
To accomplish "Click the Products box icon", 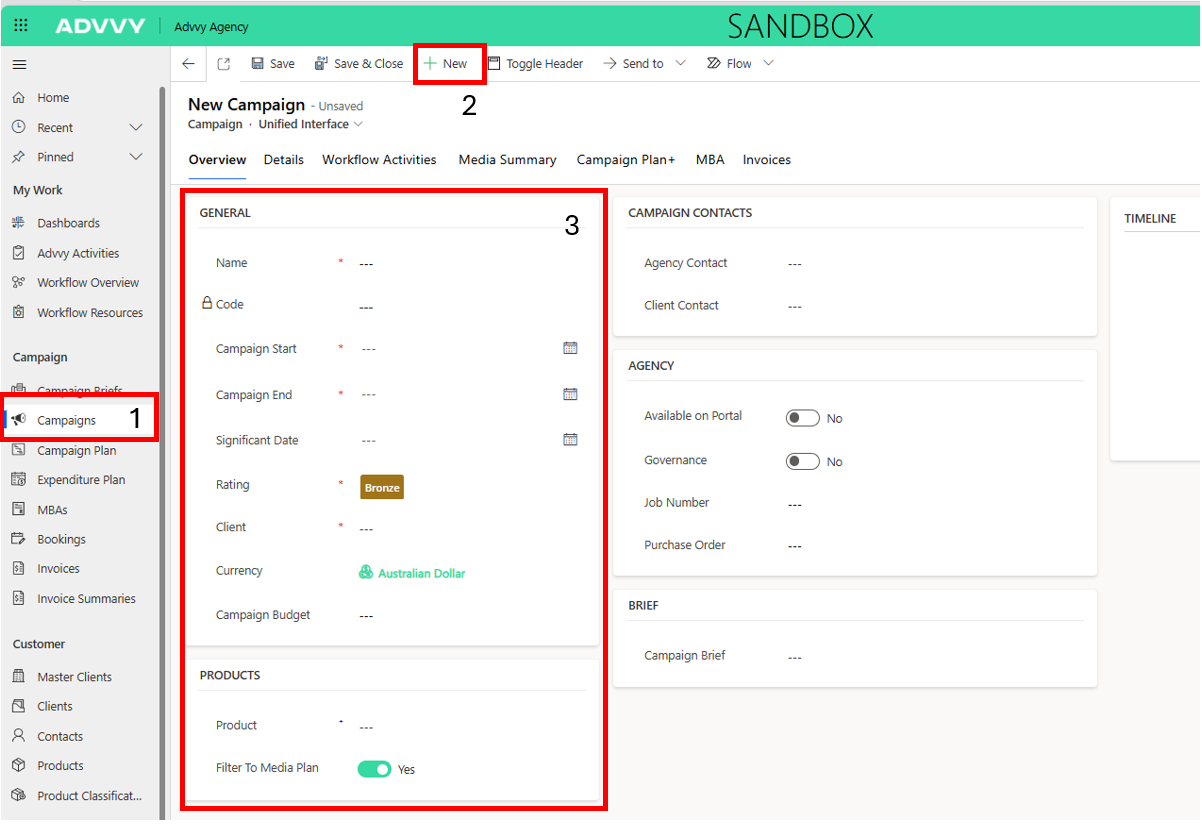I will (x=18, y=765).
